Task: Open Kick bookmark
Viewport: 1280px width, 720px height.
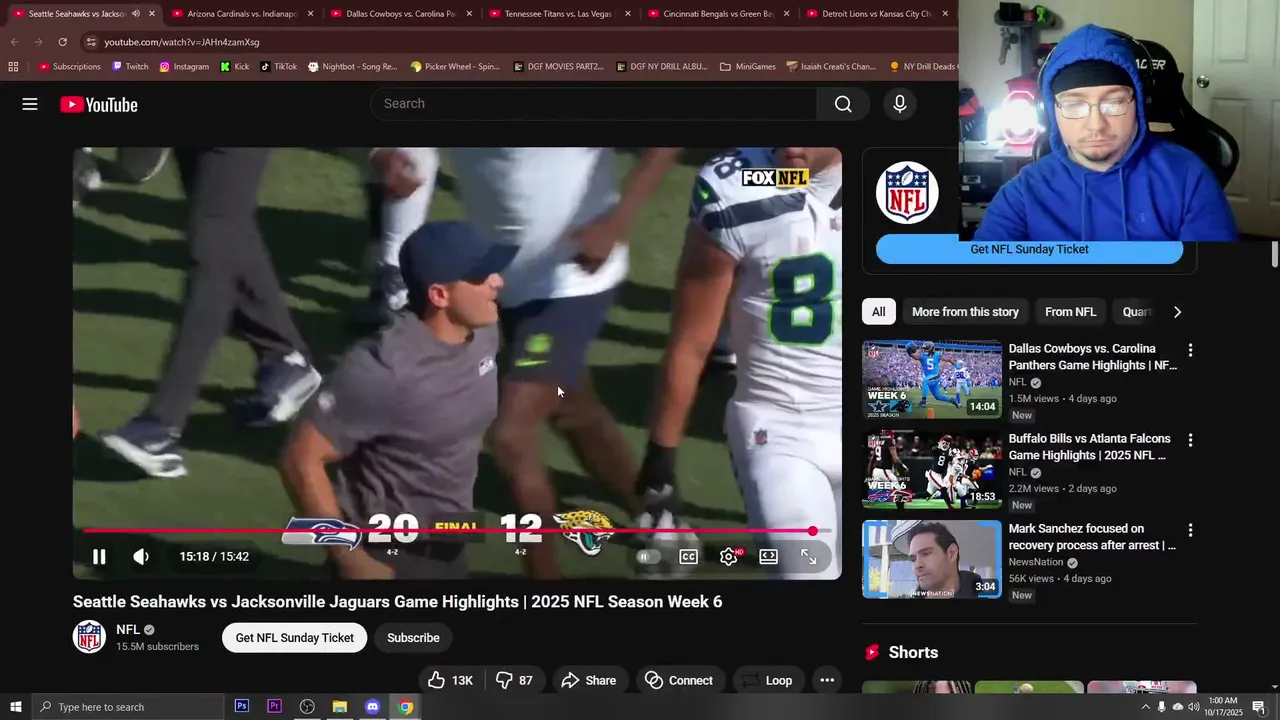Action: [x=235, y=67]
